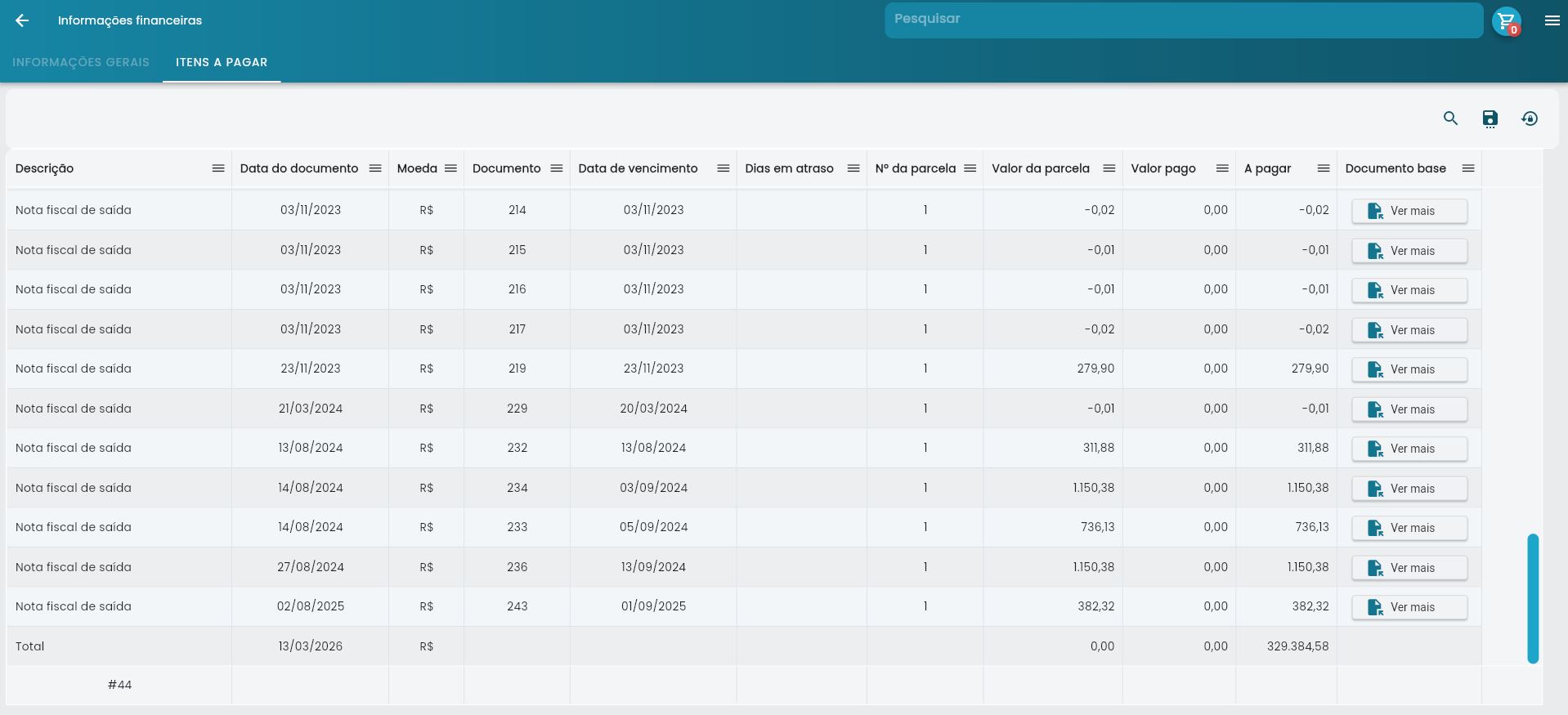This screenshot has width=1568, height=715.
Task: Click Ver mais for document 217
Action: tap(1409, 330)
